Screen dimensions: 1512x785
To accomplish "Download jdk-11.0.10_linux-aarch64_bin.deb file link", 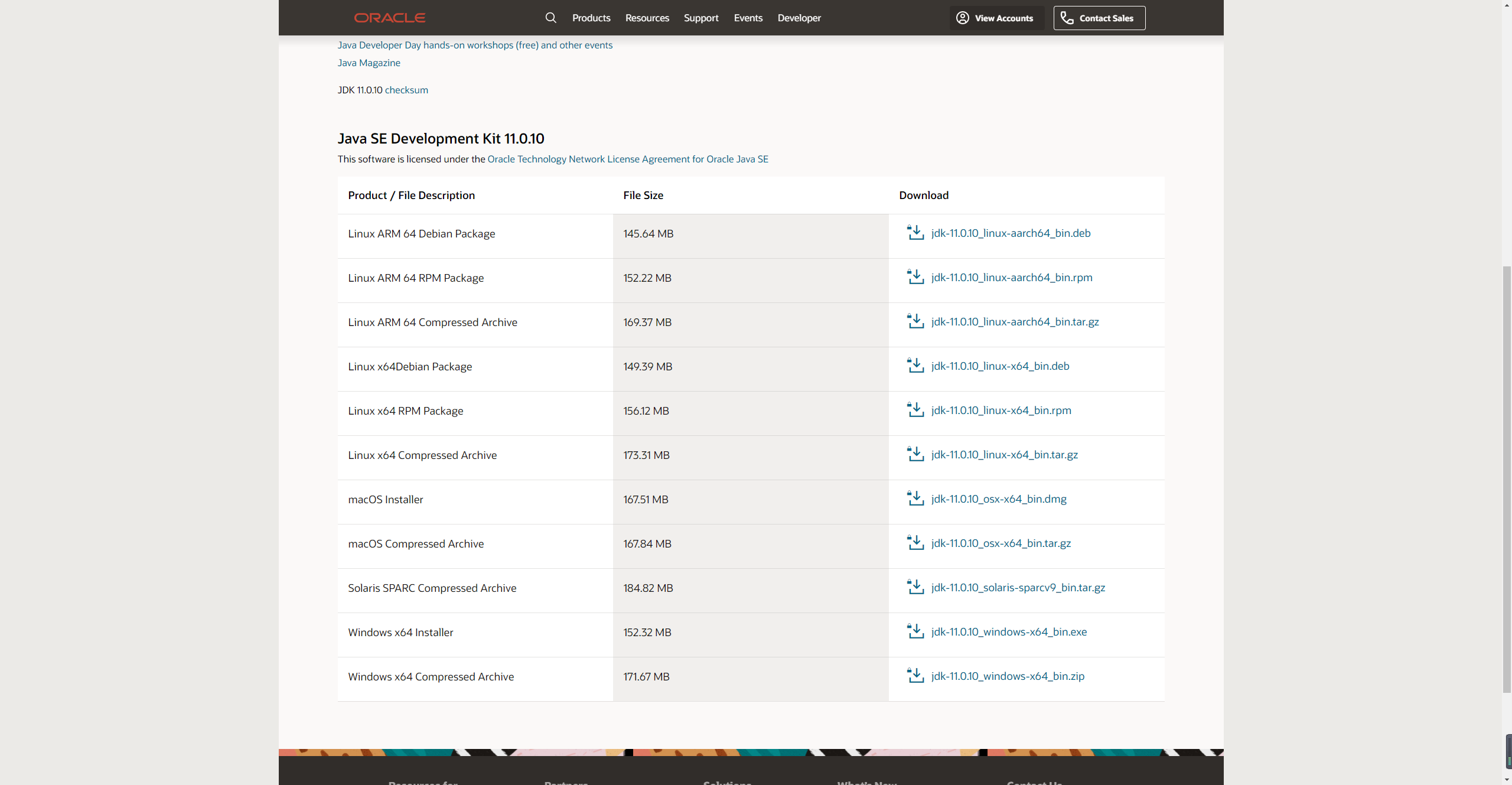I will click(1011, 233).
